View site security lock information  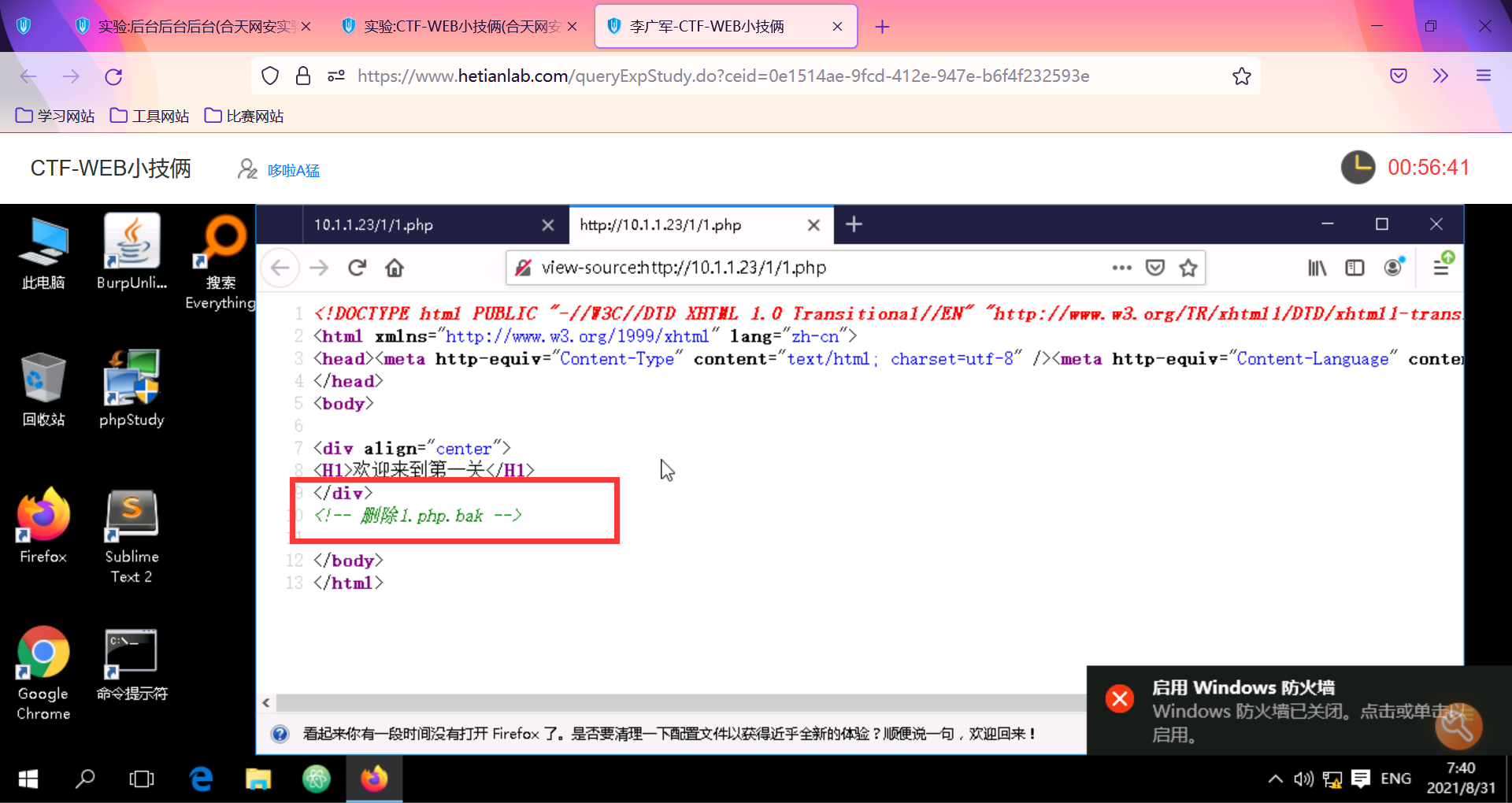tap(303, 76)
